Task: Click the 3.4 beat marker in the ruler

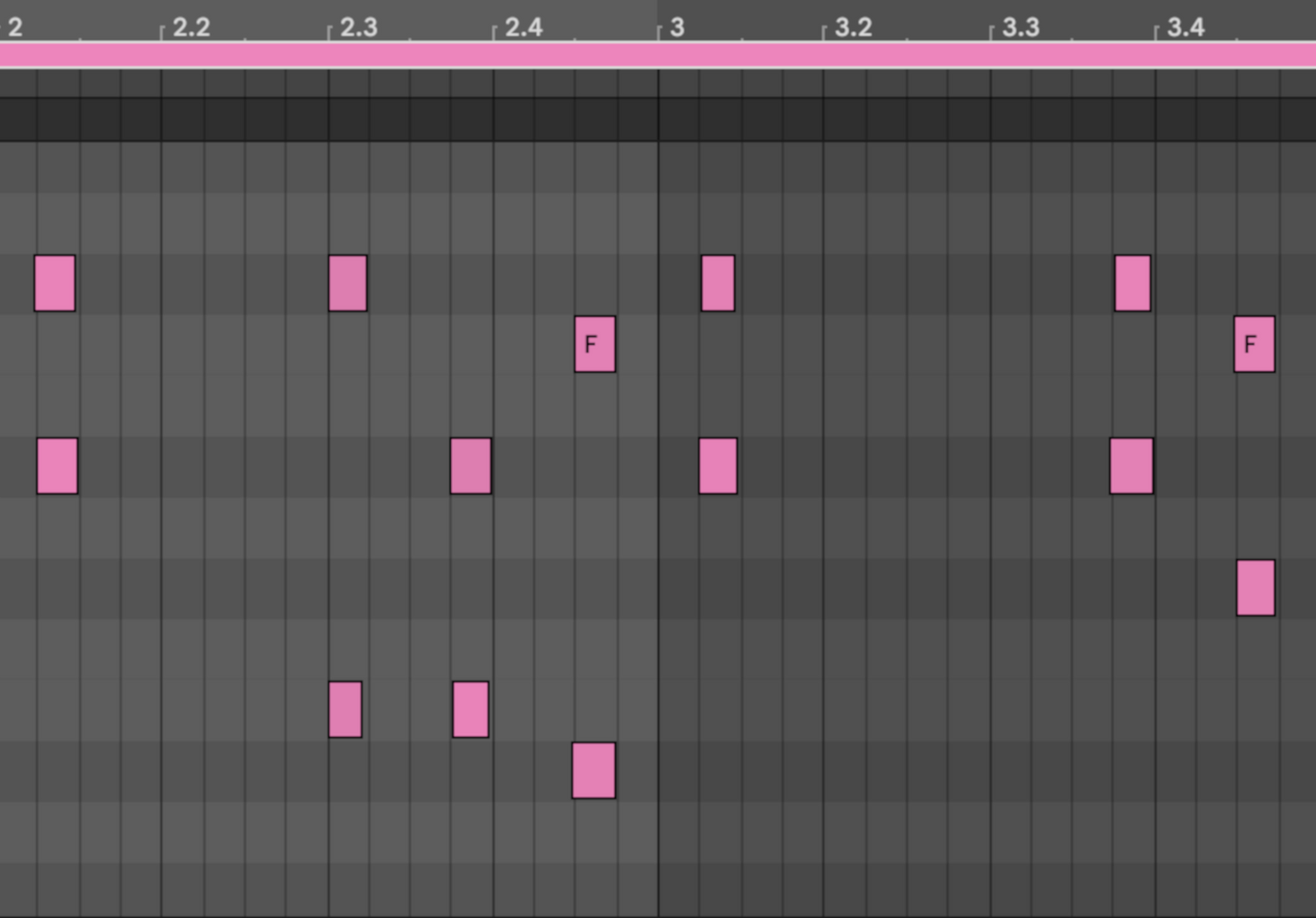Action: pyautogui.click(x=1185, y=27)
